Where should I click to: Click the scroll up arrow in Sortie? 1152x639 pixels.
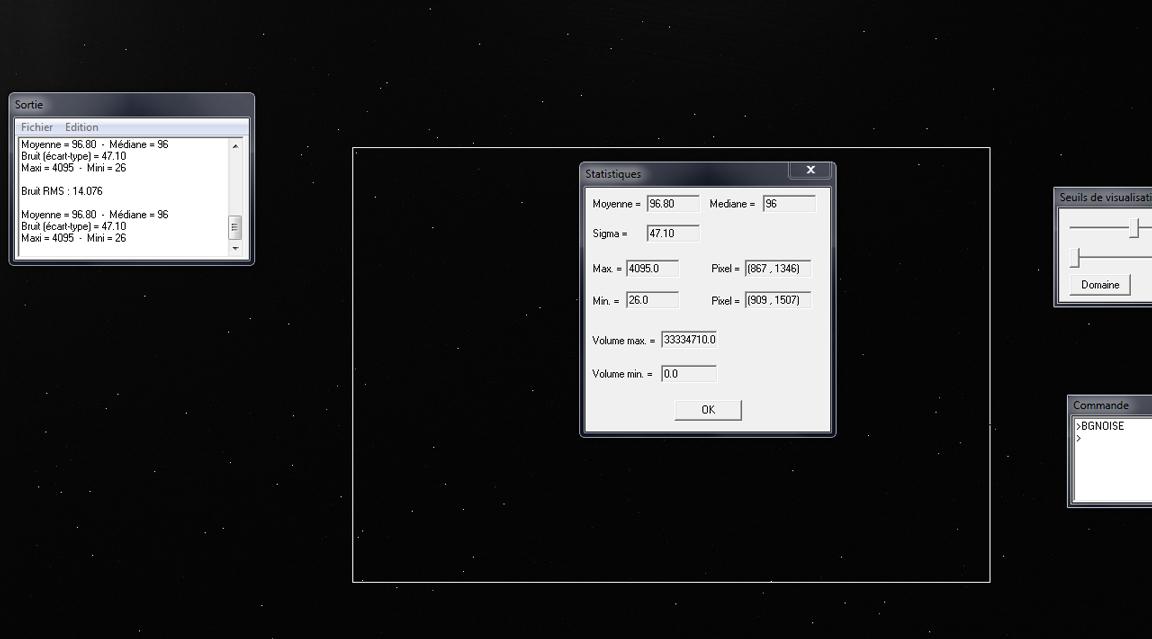235,146
